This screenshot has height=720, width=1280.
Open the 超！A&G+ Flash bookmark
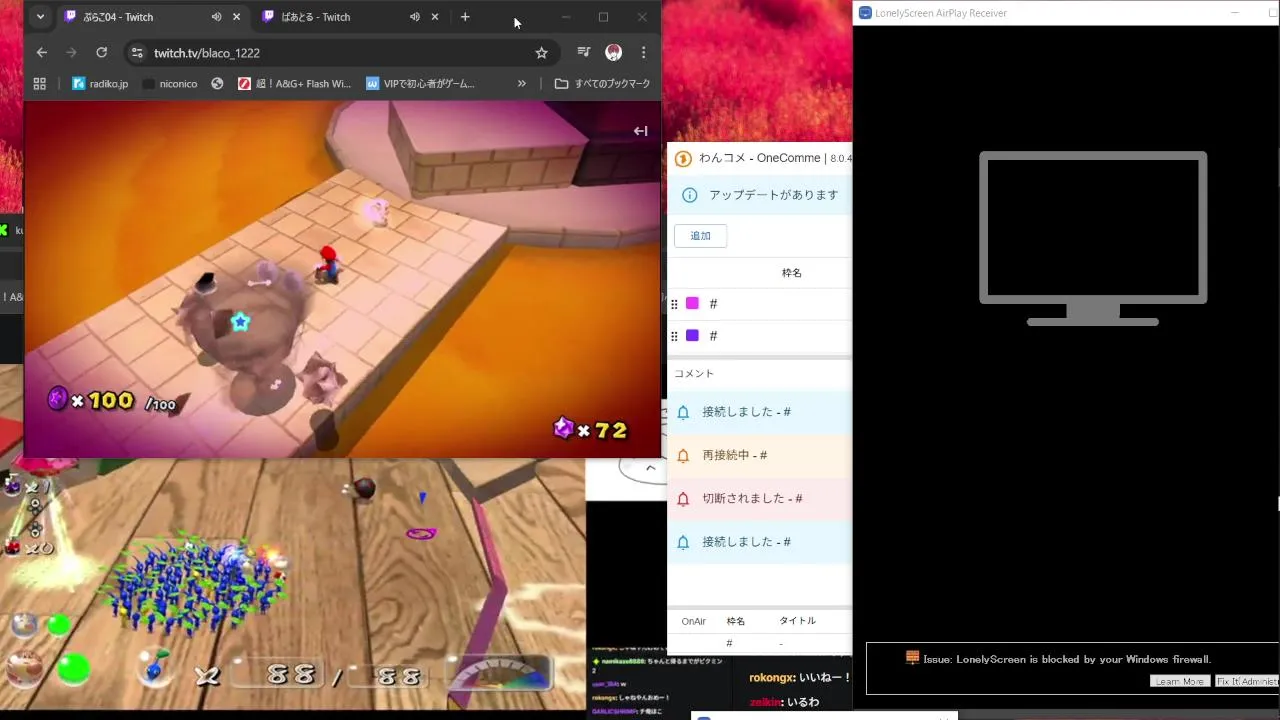[x=295, y=84]
